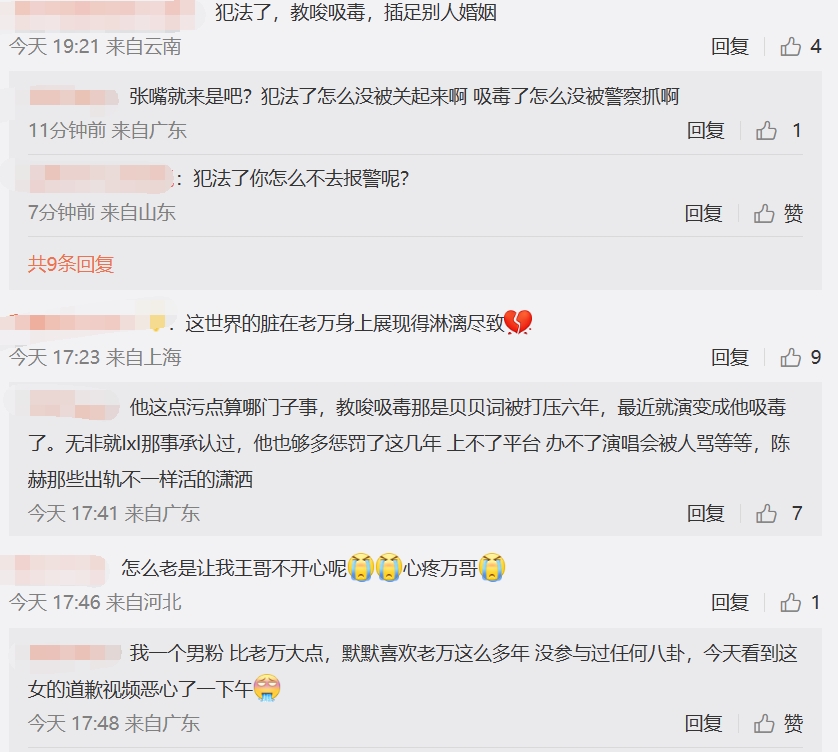Screen dimensions: 838x752
Task: Click the broken heart emoji comment text
Action: pos(359,323)
